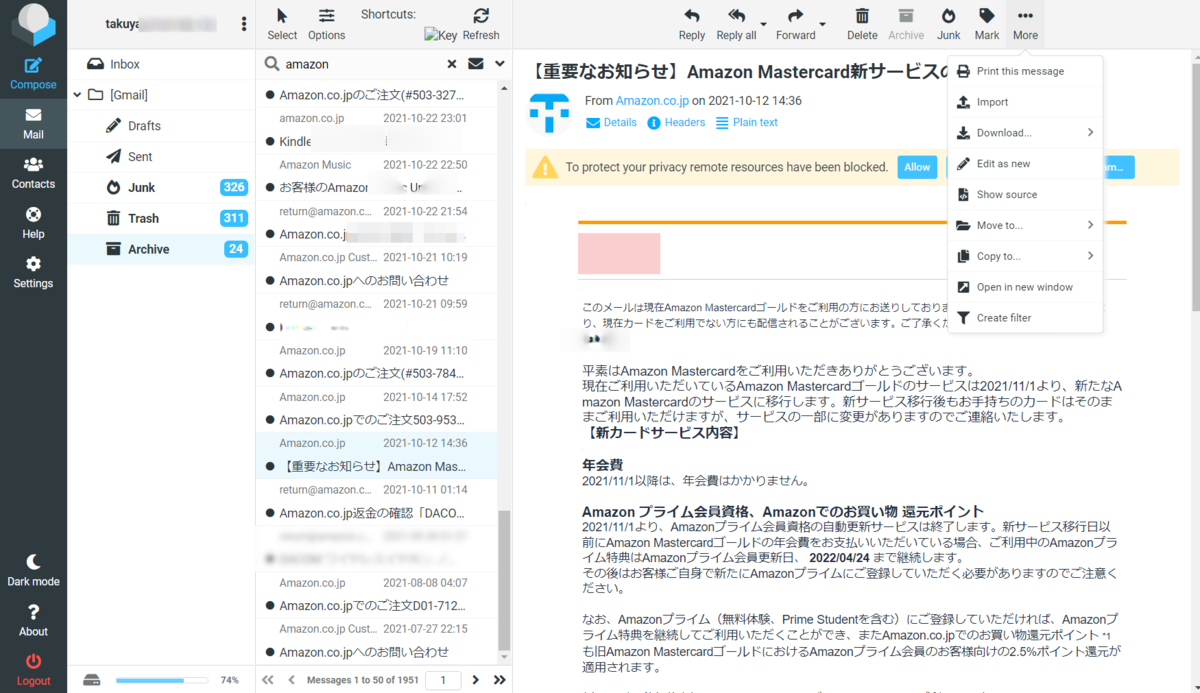Click the search magnifier icon
Image resolution: width=1200 pixels, height=693 pixels.
click(x=271, y=64)
